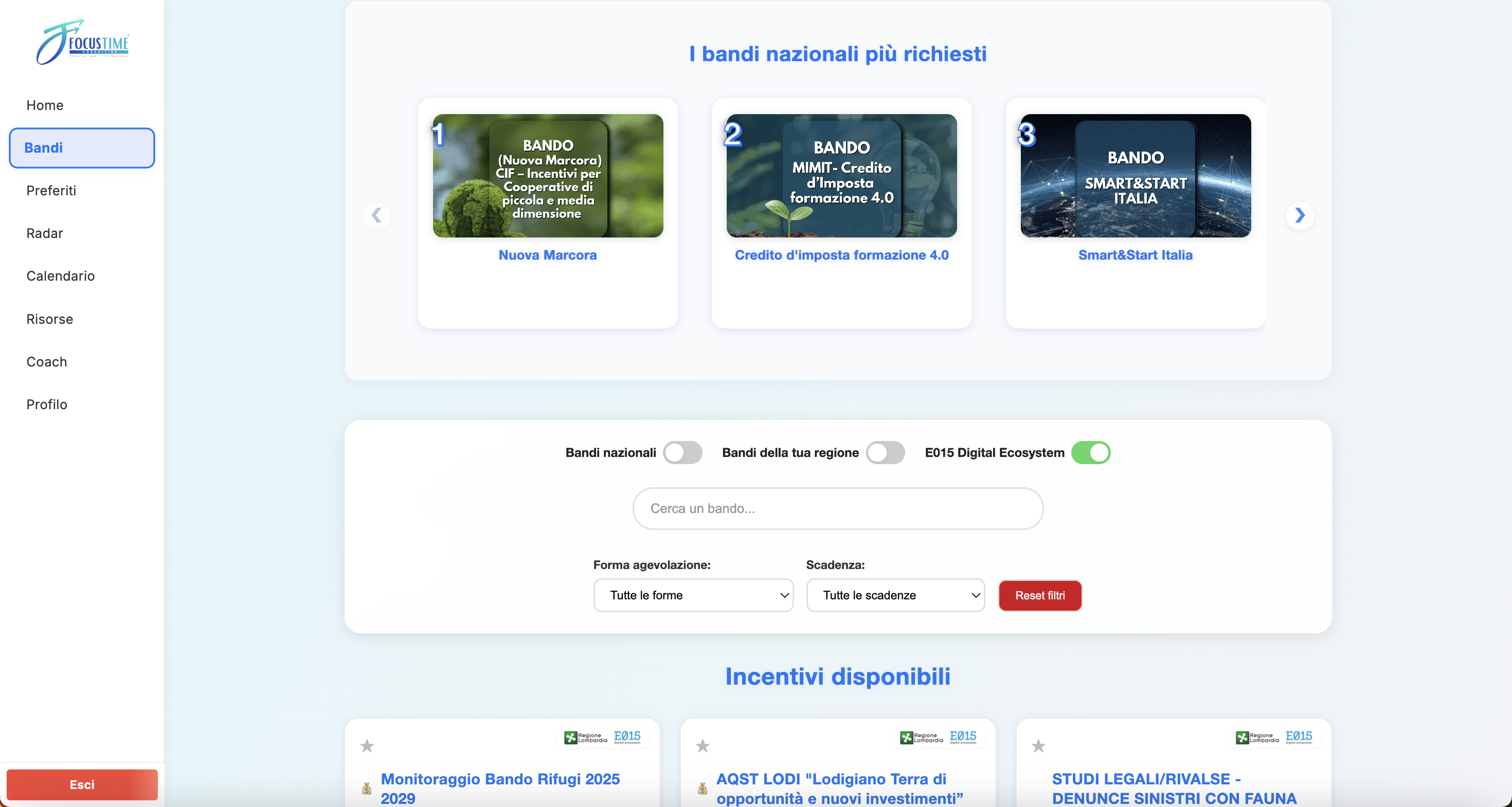Enable the Bandi nazionali toggle
The width and height of the screenshot is (1512, 807).
click(x=682, y=453)
